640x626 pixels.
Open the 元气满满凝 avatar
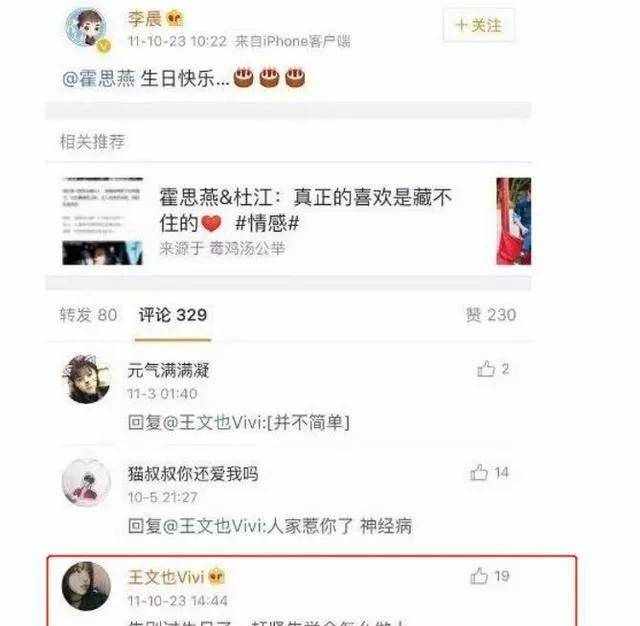(86, 379)
